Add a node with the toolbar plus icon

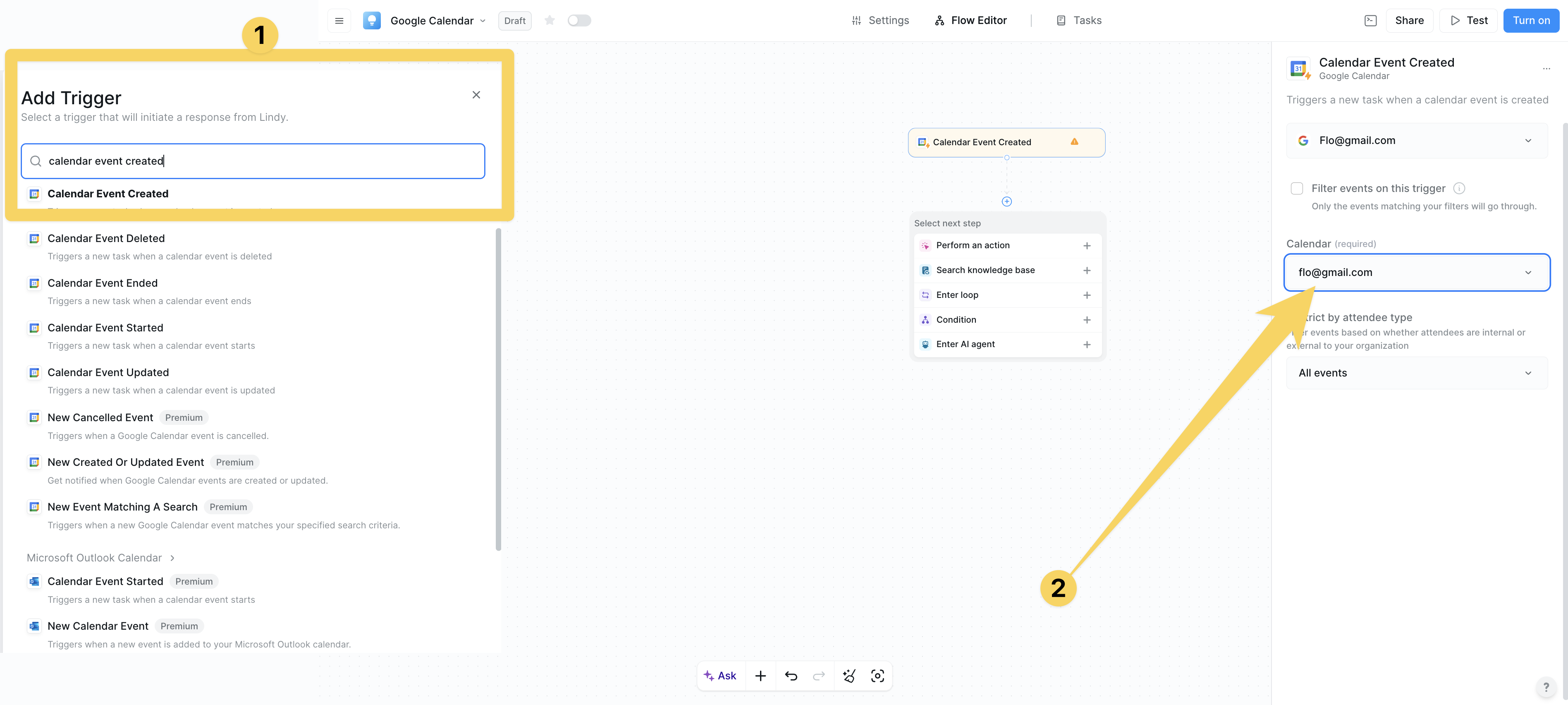(760, 676)
